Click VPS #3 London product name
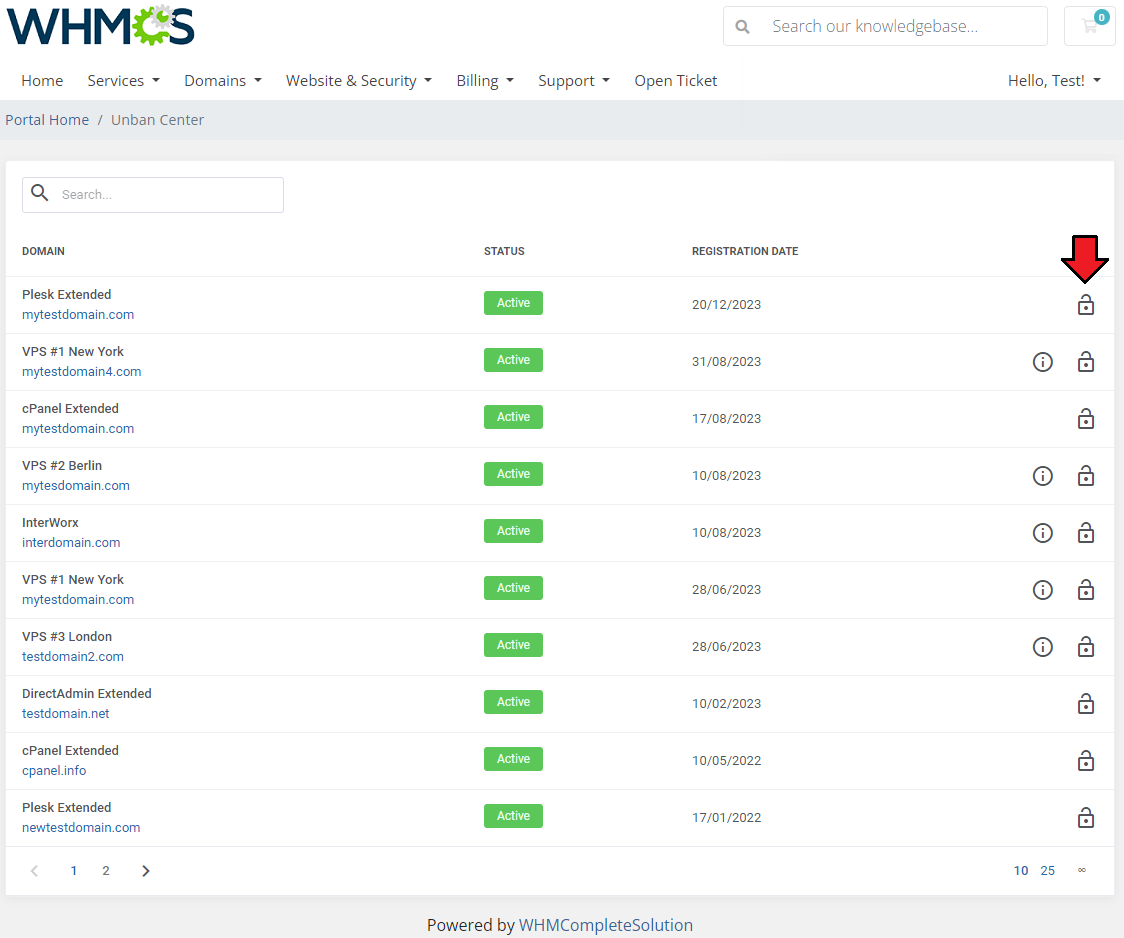Screen dimensions: 1124x938 click(x=67, y=636)
